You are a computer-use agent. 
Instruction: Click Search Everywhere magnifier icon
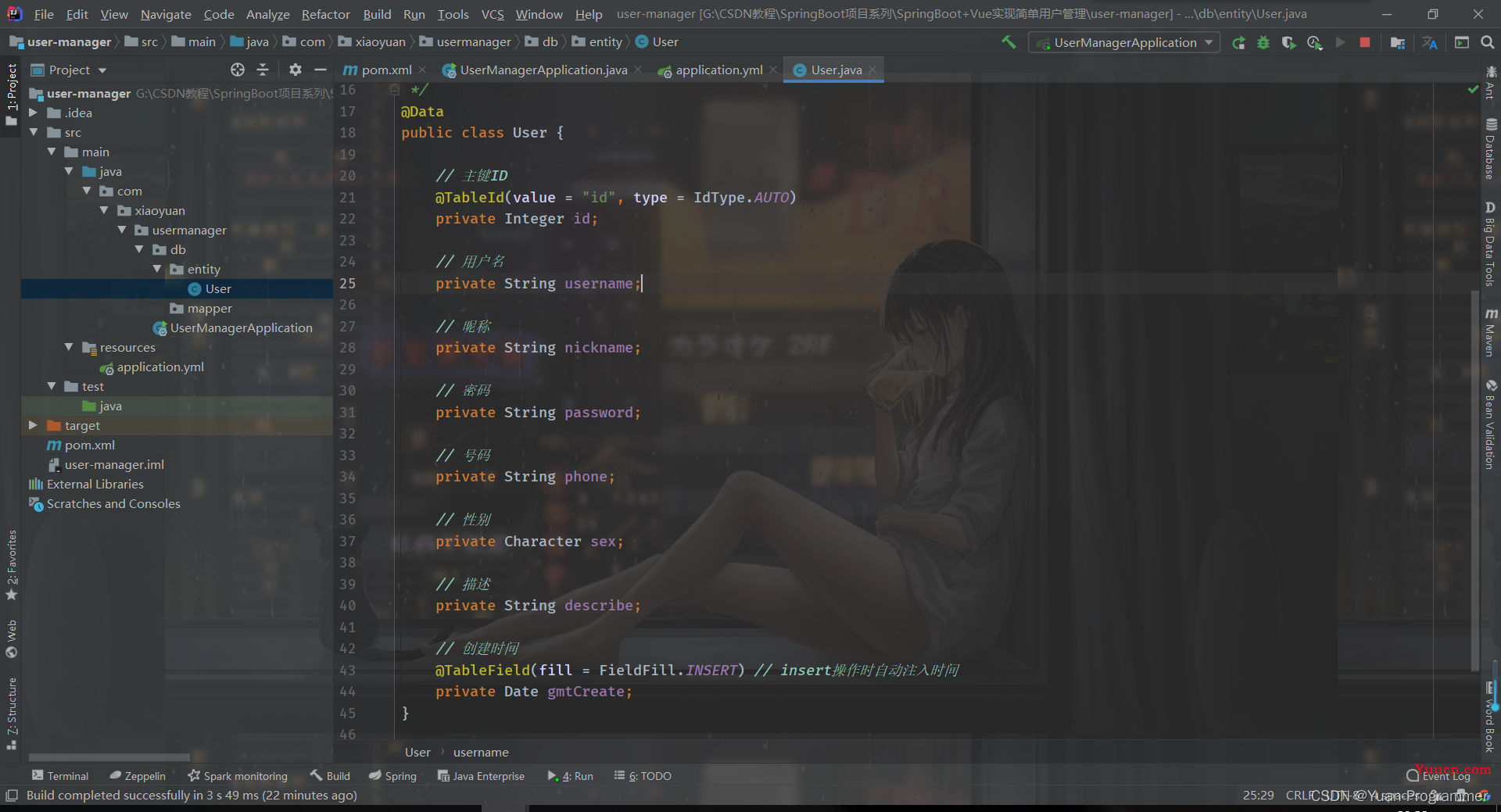(1487, 43)
